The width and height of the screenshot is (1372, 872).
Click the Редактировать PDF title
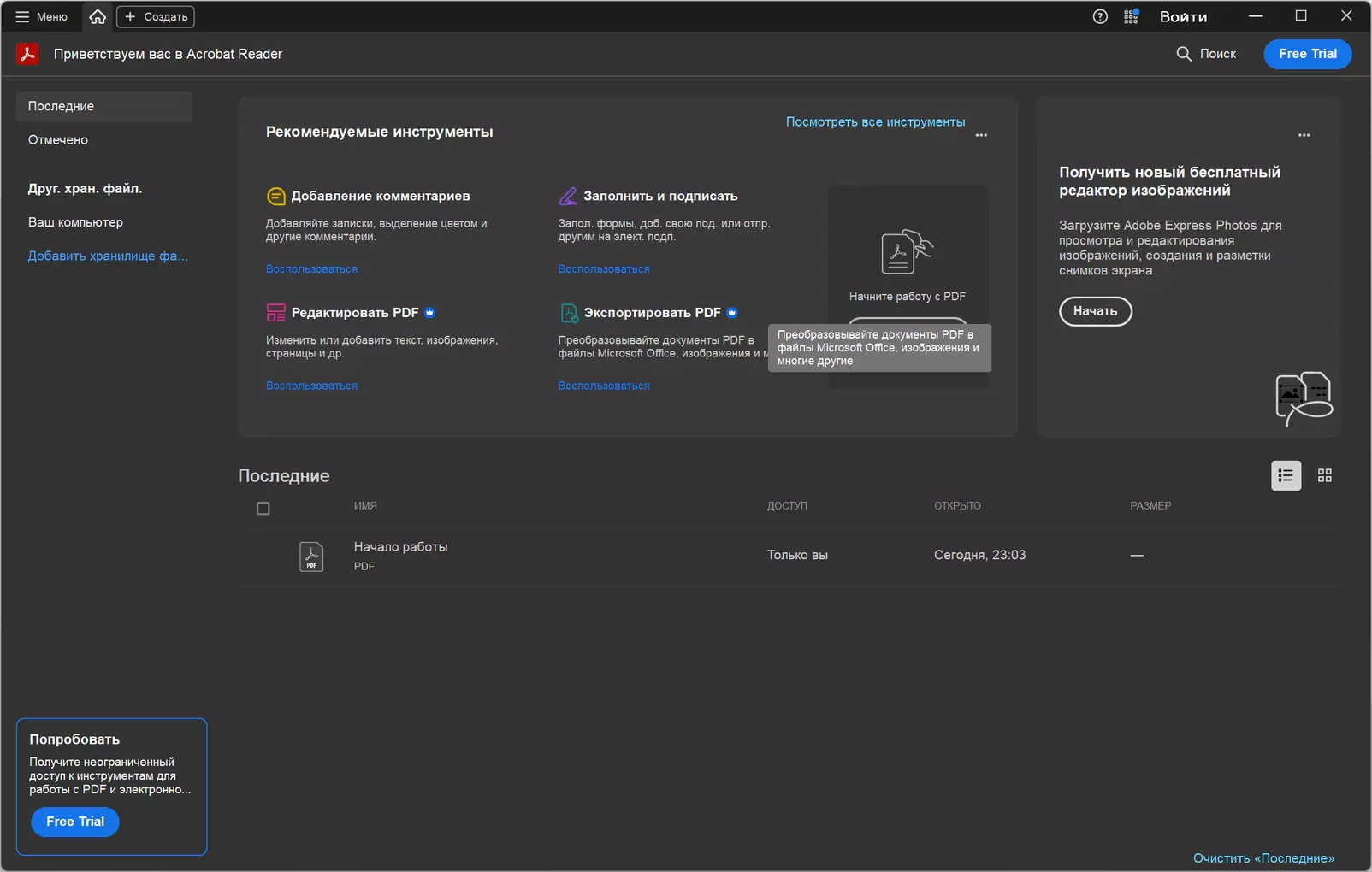point(355,313)
